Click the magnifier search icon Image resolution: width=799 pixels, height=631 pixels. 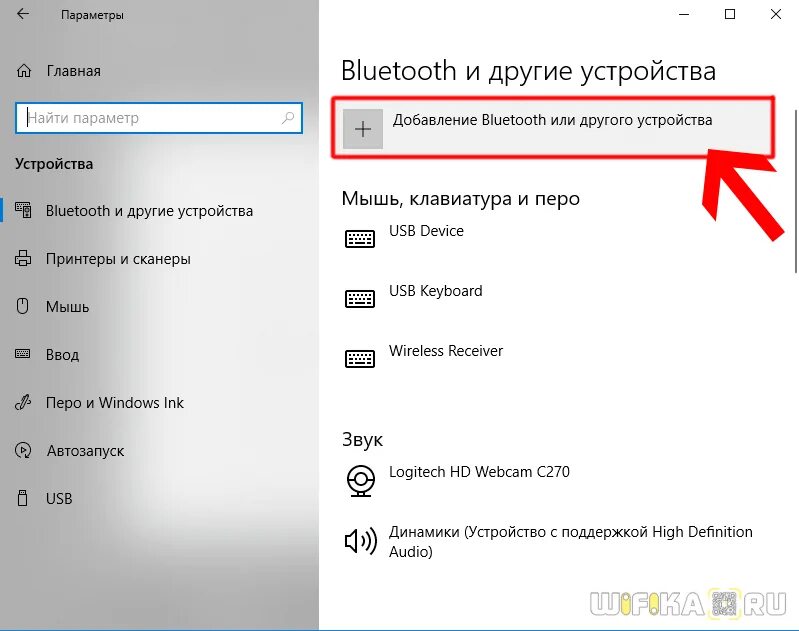pos(288,118)
